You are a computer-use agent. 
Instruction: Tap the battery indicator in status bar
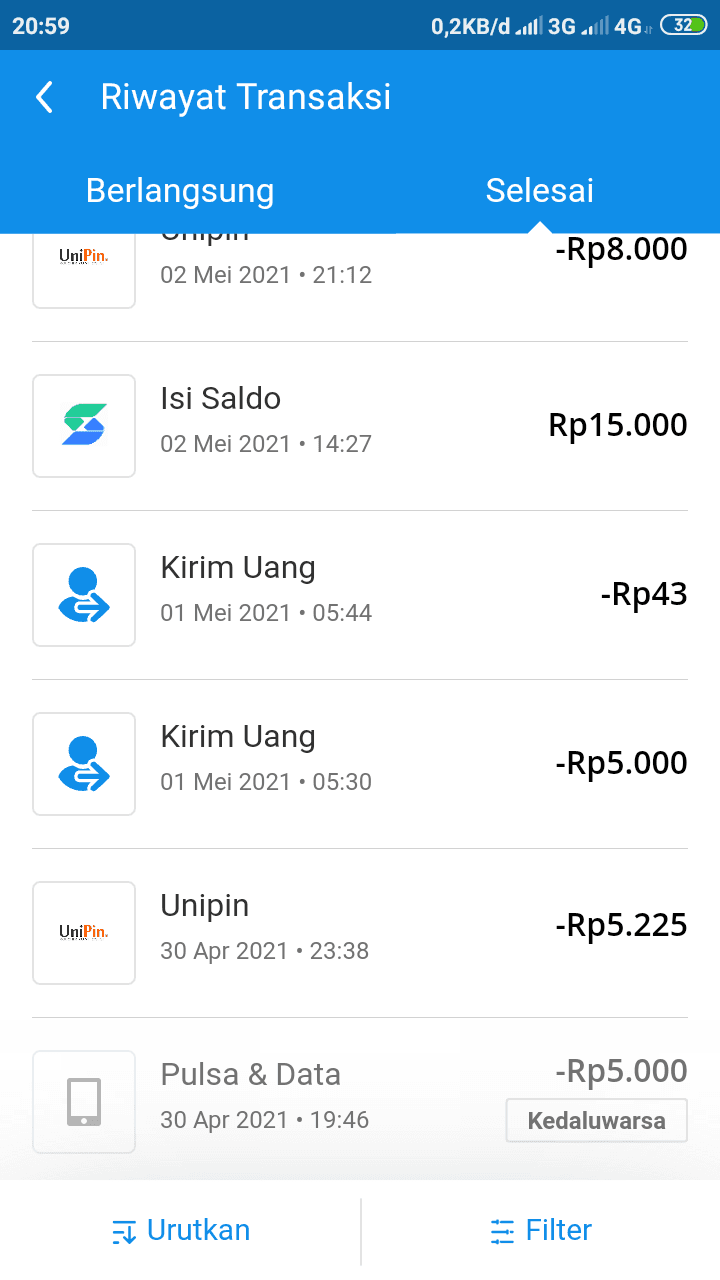click(682, 25)
